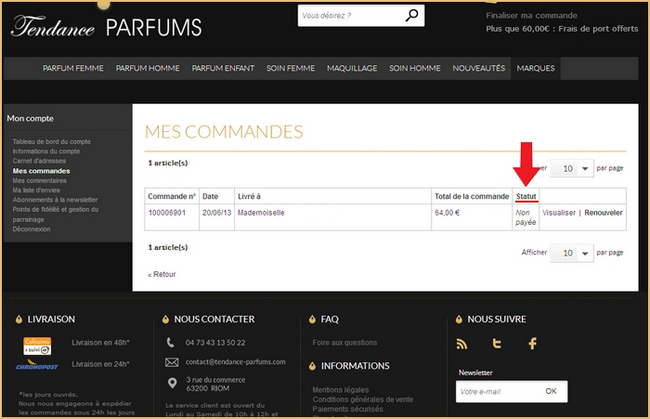Open Carnet d'adresses
The width and height of the screenshot is (650, 419).
(39, 161)
